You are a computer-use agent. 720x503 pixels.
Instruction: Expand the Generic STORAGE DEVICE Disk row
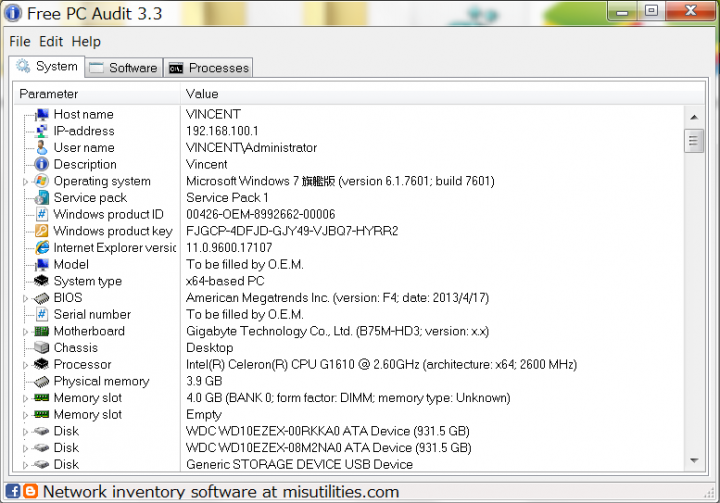(25, 465)
